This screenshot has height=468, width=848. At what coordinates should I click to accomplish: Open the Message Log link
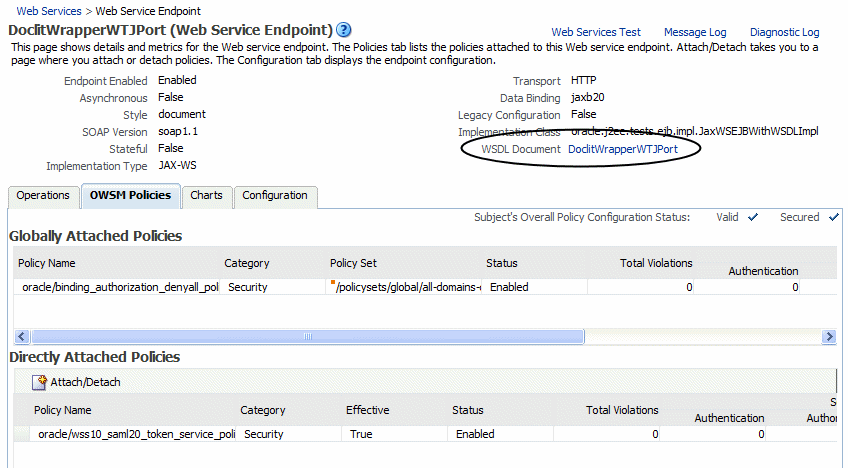click(x=695, y=32)
